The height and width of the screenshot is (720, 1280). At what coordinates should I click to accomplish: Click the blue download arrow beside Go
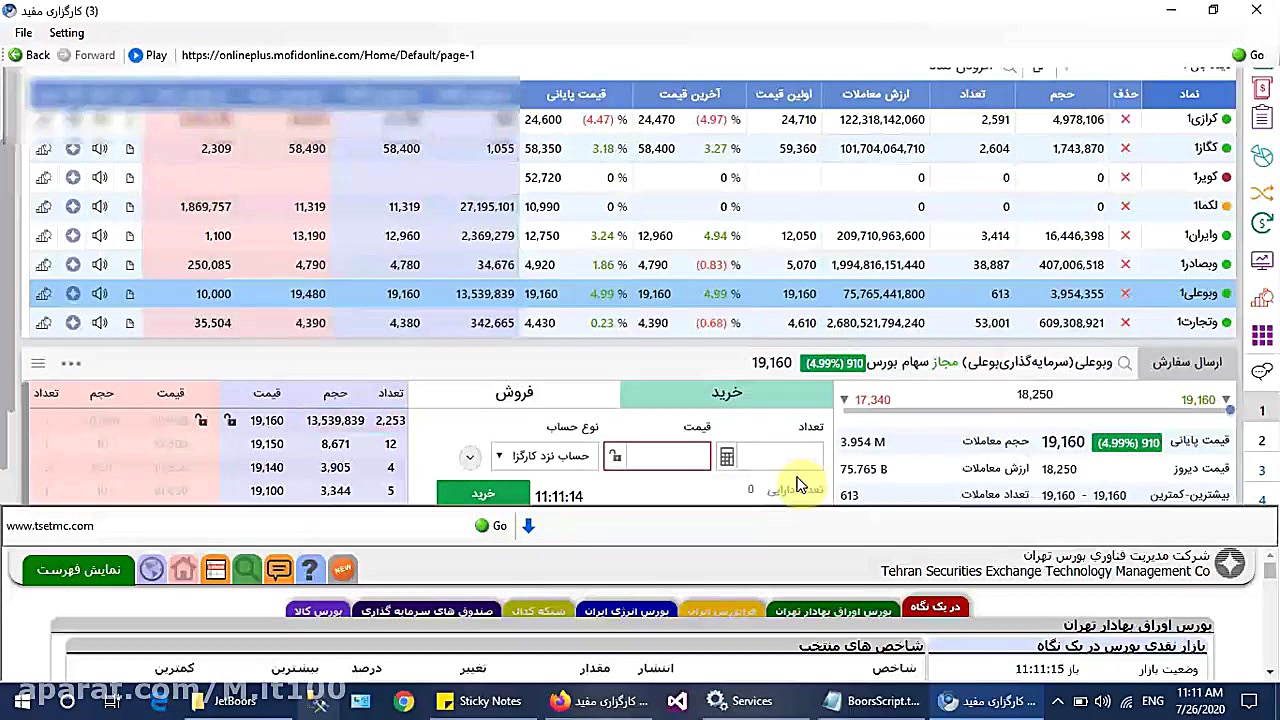click(x=528, y=526)
